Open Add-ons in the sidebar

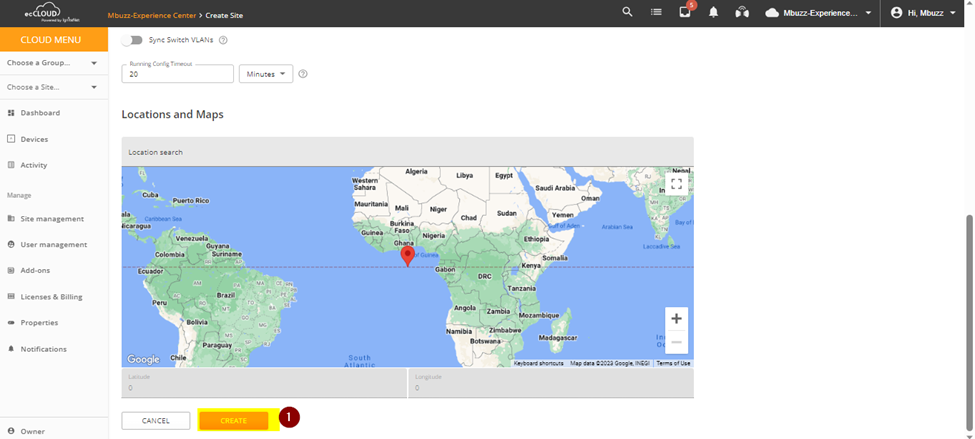click(x=35, y=270)
